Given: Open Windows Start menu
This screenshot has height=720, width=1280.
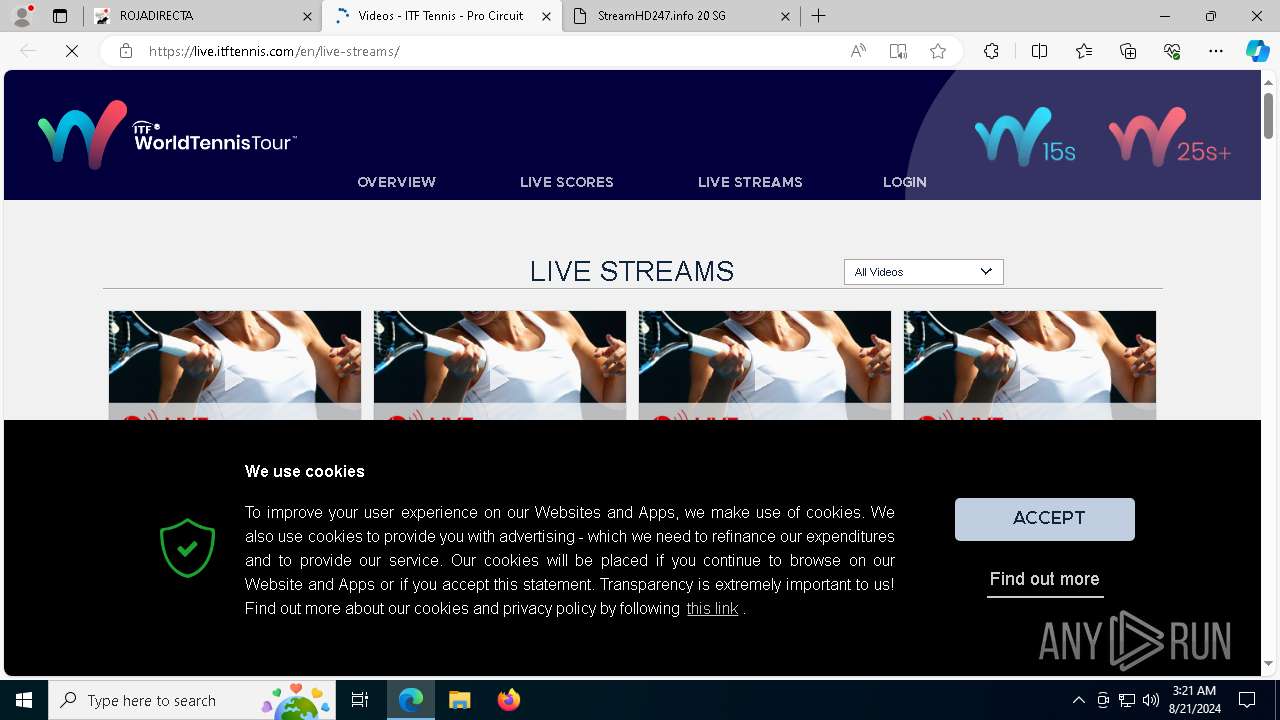Looking at the screenshot, I should coord(24,700).
